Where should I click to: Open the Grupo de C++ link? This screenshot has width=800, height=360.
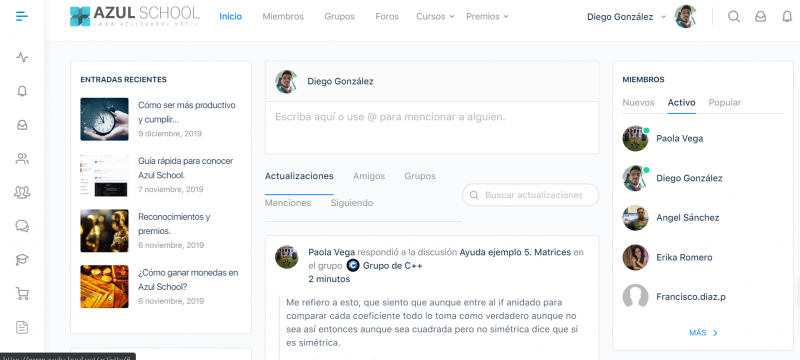pos(392,266)
